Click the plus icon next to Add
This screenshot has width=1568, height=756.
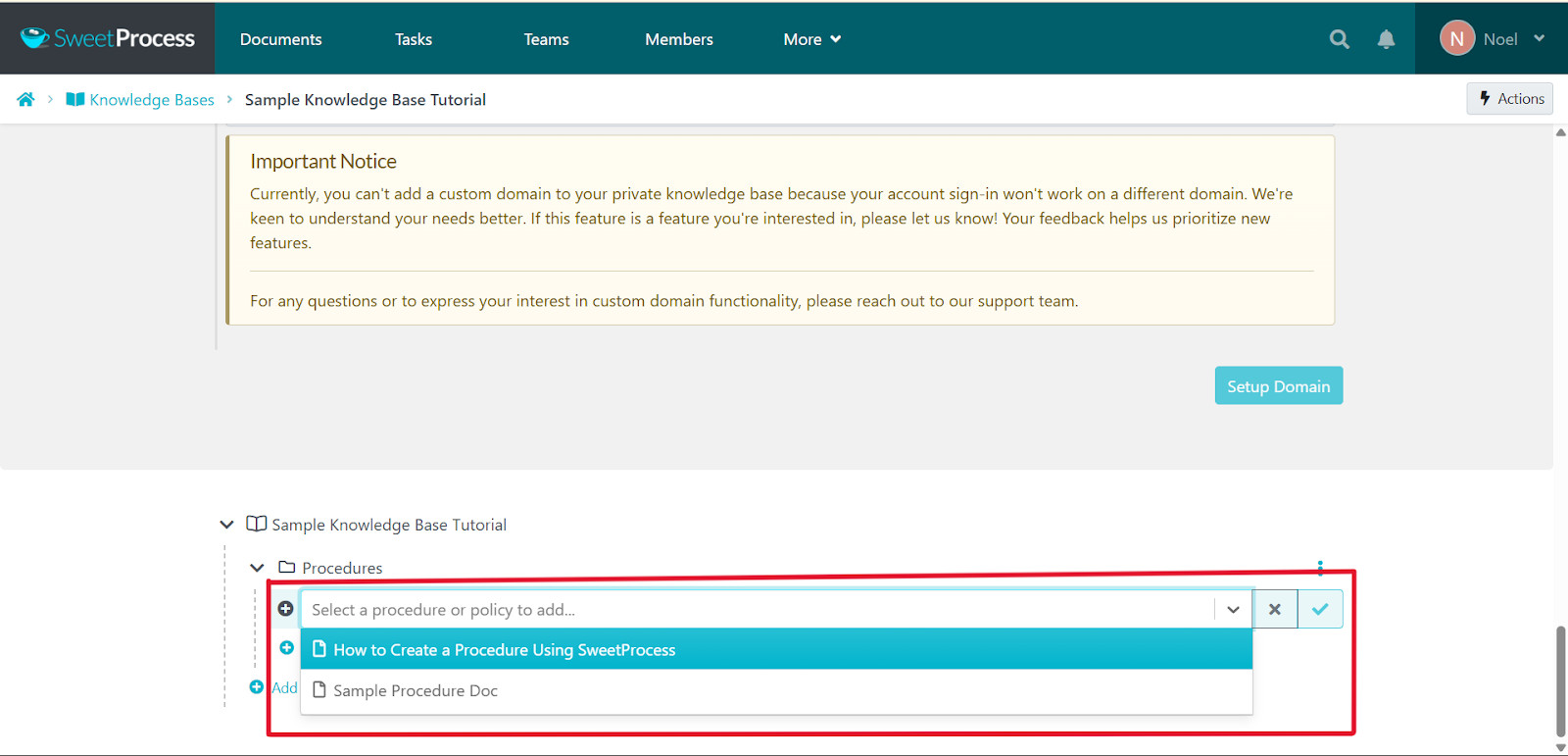(257, 687)
